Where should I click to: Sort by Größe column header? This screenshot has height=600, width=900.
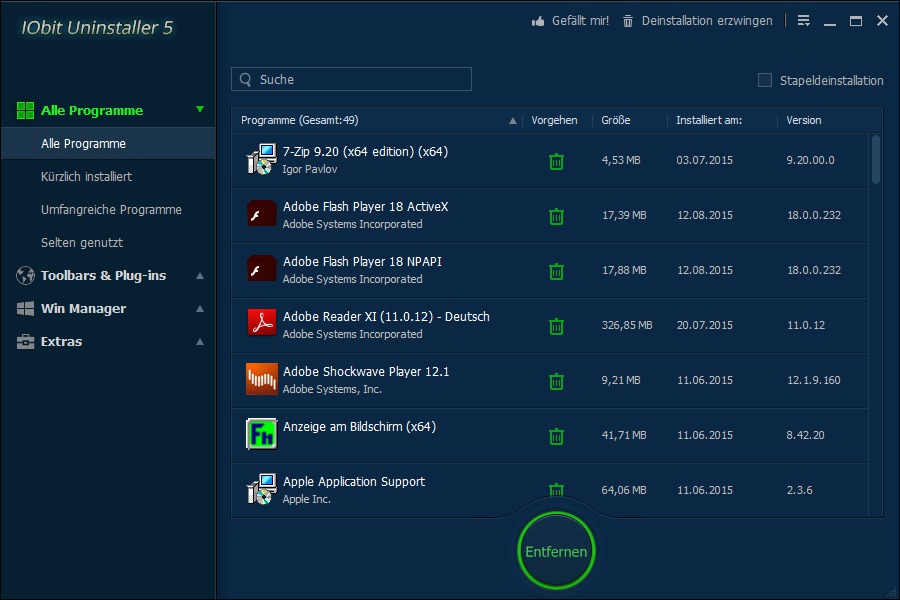click(616, 120)
